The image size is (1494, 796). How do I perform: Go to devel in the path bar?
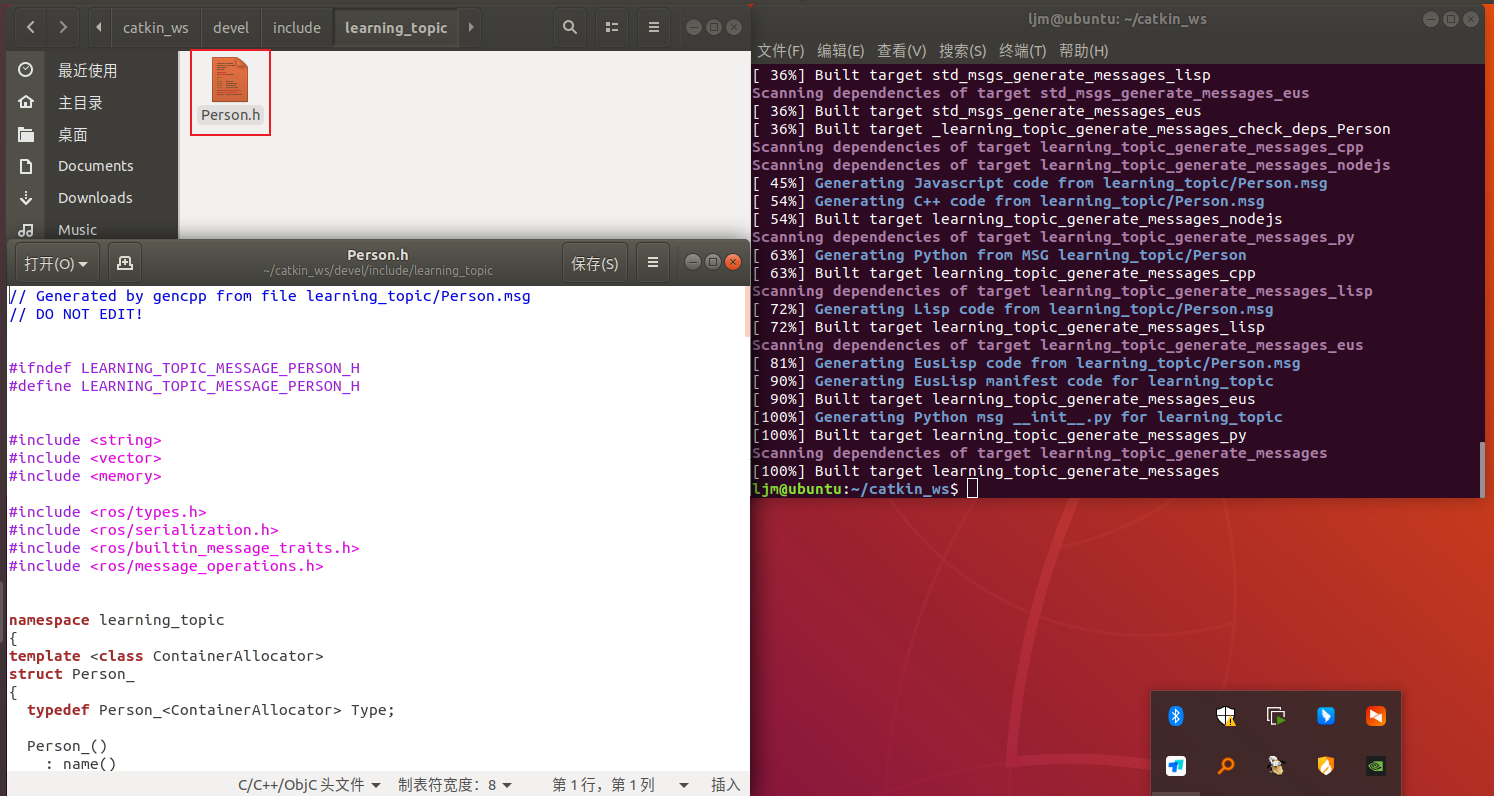tap(231, 27)
